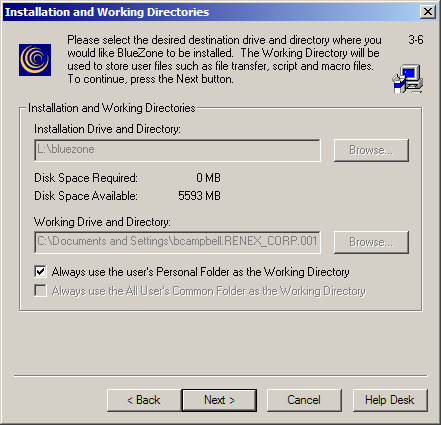Screen dimensions: 441x425
Task: Check the user's Personal Folder checkbox
Action: pos(40,272)
